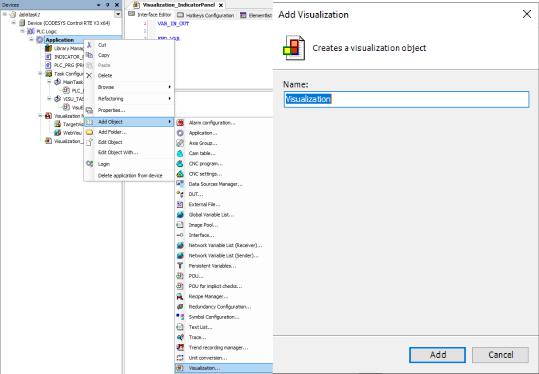Click the Add Folder icon
The image size is (539, 374).
89,132
